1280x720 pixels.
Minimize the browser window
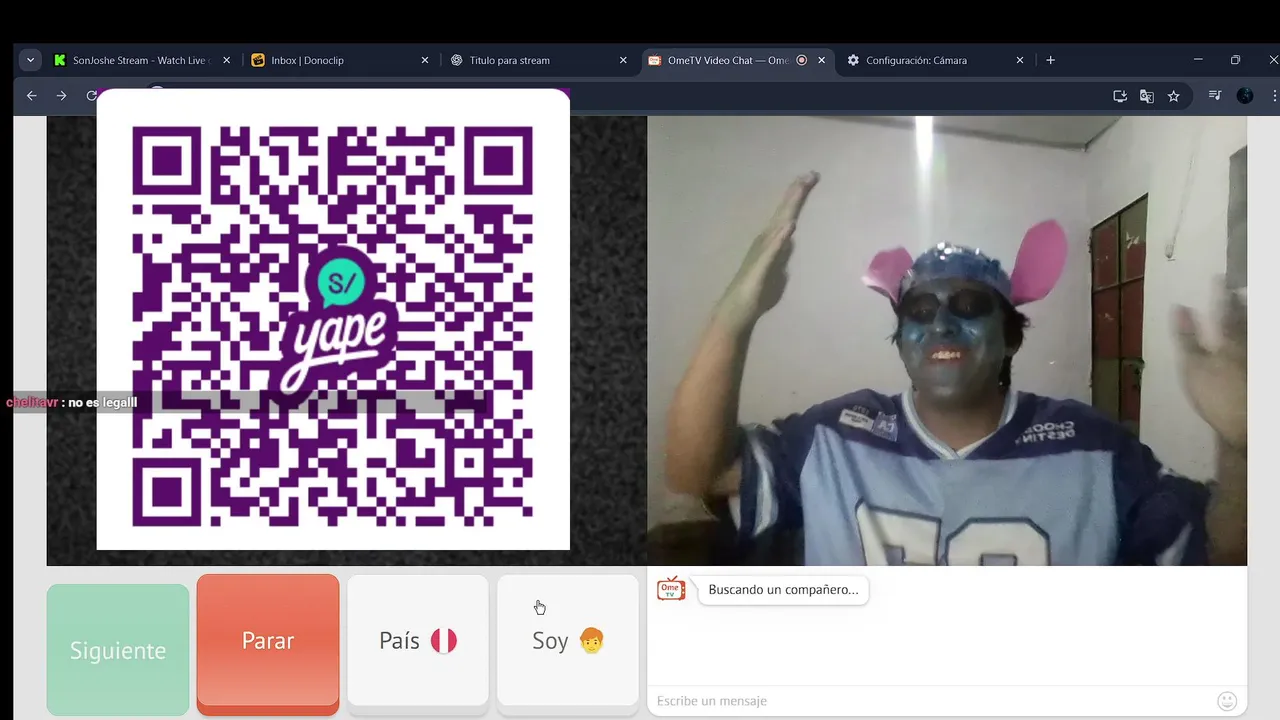pos(1198,60)
